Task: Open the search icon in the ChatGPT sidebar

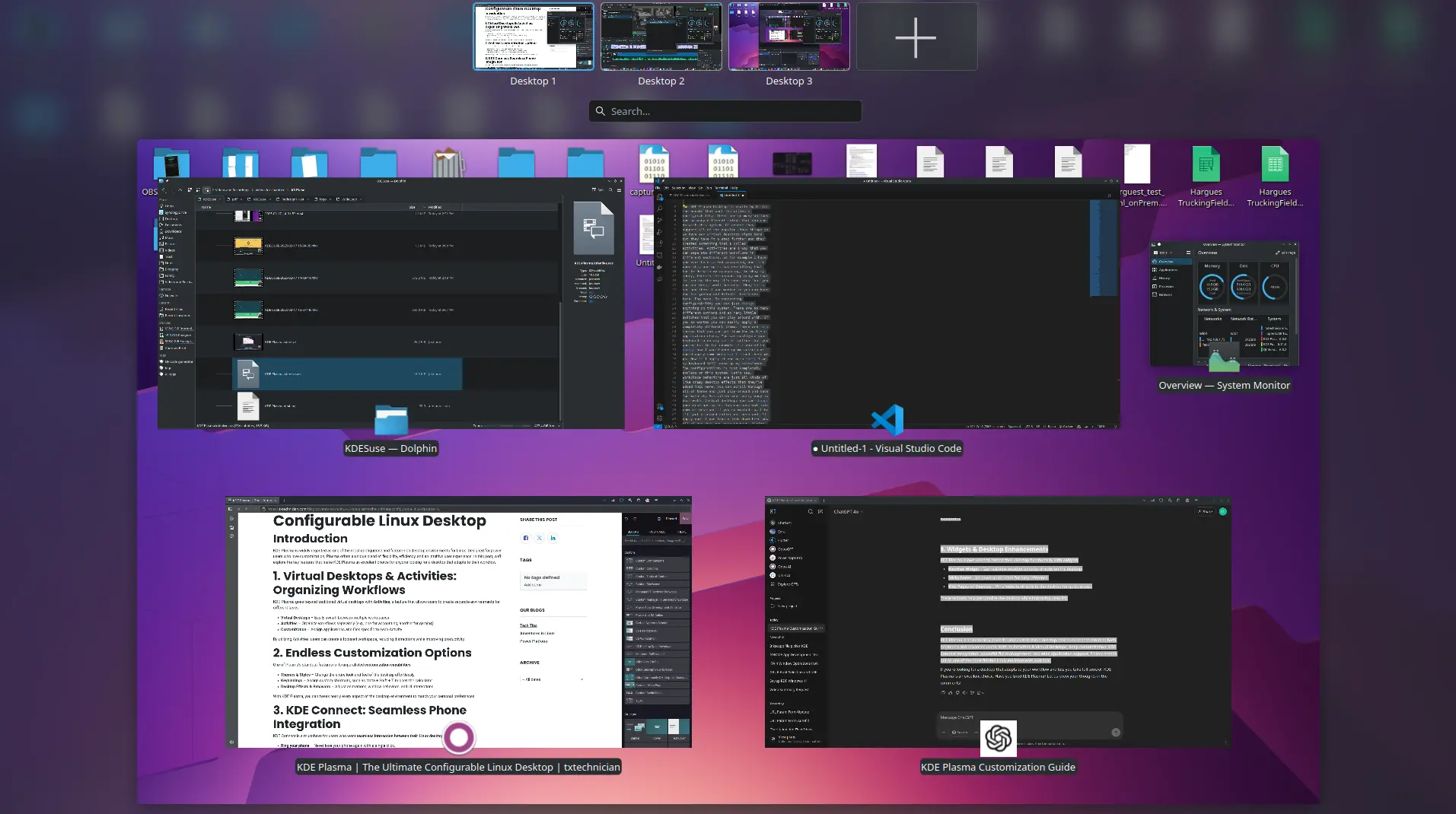Action: [x=809, y=512]
